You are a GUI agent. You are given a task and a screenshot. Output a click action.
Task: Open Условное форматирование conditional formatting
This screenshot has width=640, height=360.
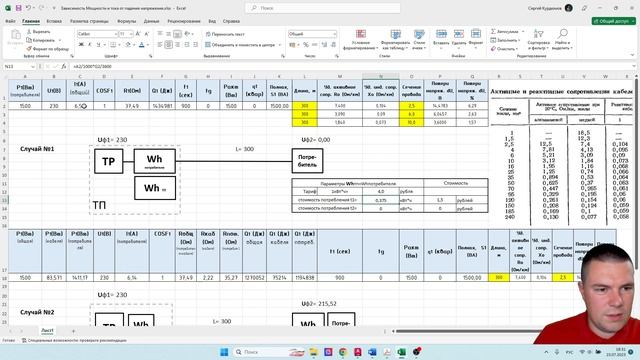(360, 40)
